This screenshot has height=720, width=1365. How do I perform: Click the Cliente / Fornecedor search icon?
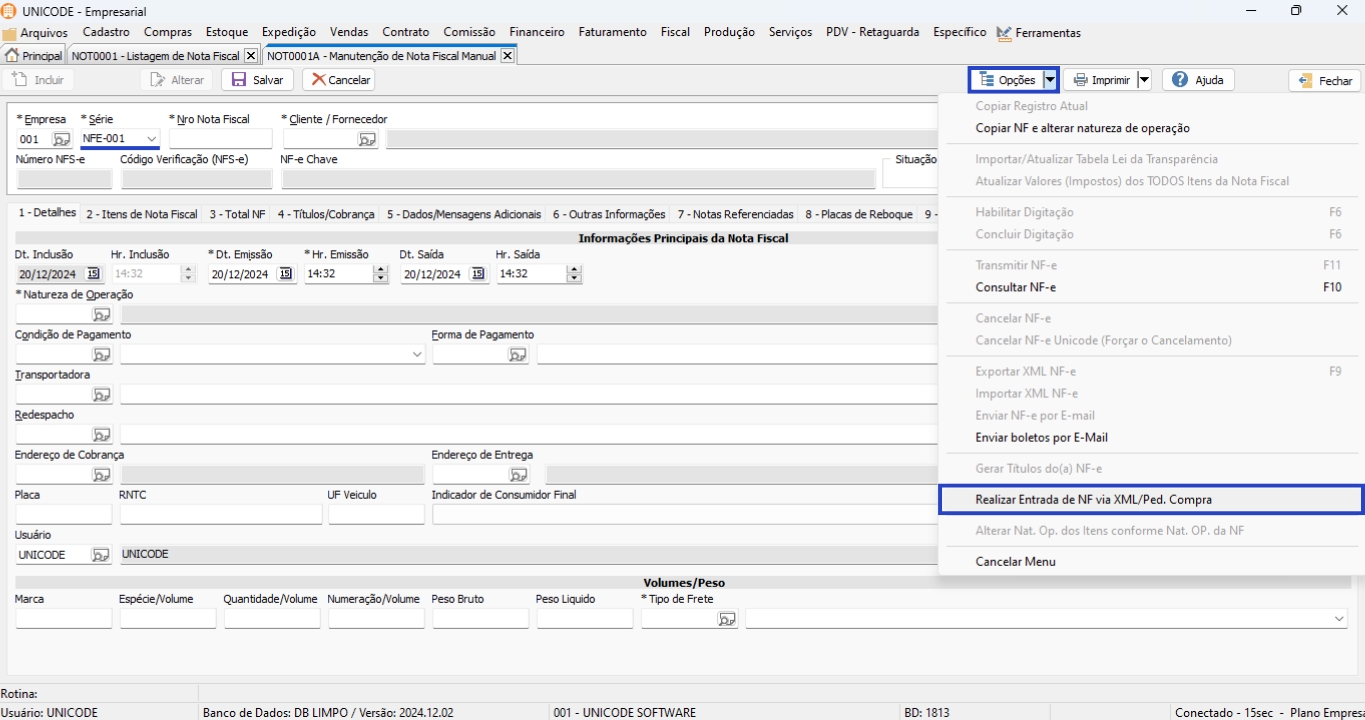(367, 139)
